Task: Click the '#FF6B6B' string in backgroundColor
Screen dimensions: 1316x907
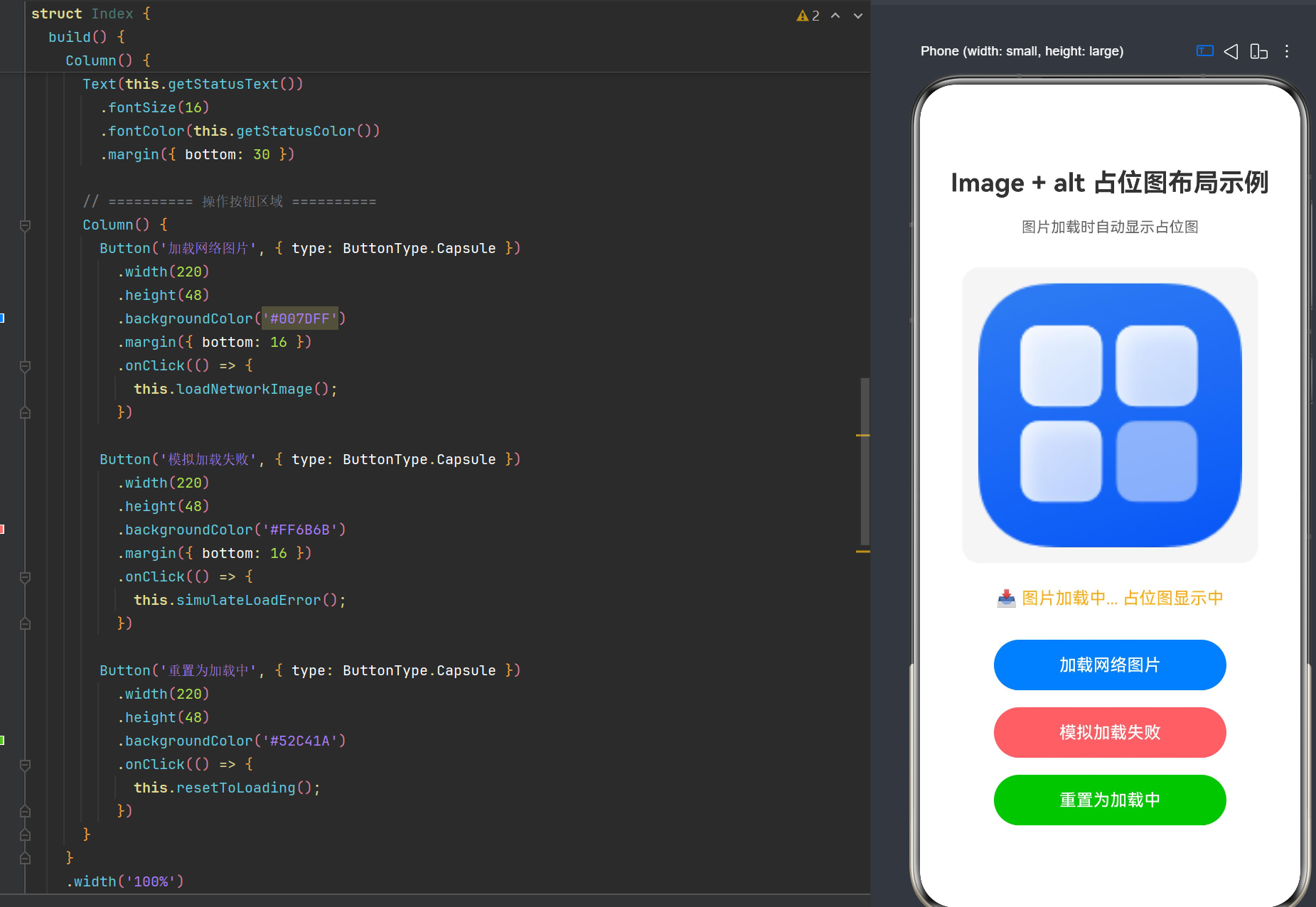Action: tap(300, 530)
